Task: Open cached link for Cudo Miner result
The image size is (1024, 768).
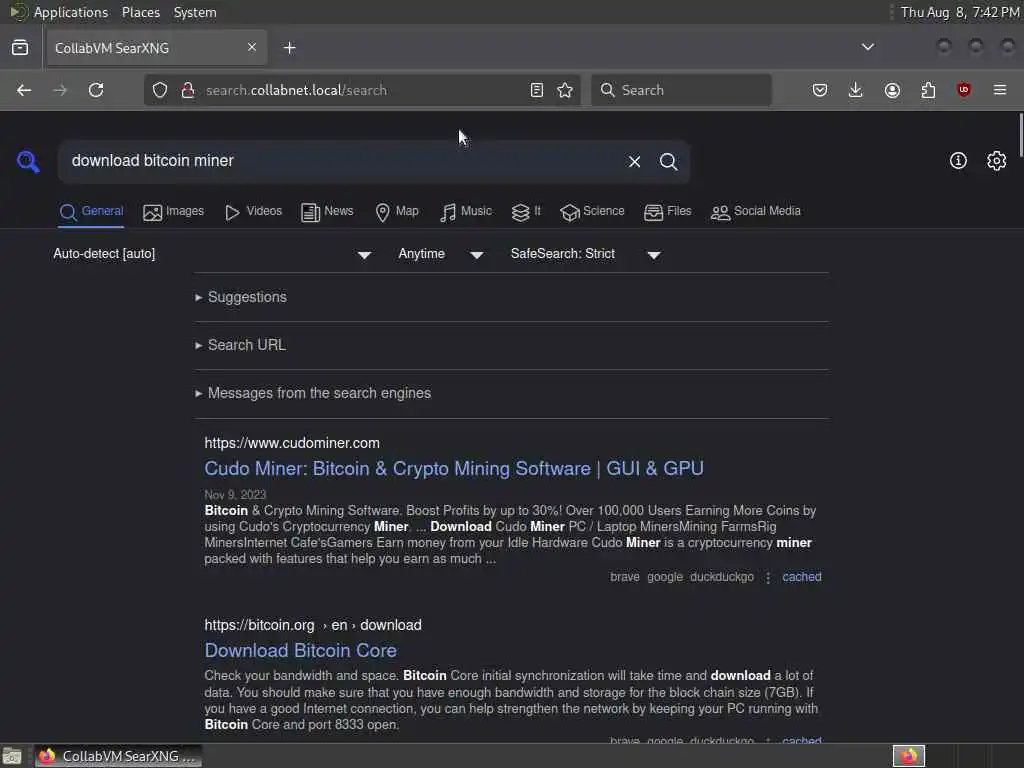Action: (802, 577)
